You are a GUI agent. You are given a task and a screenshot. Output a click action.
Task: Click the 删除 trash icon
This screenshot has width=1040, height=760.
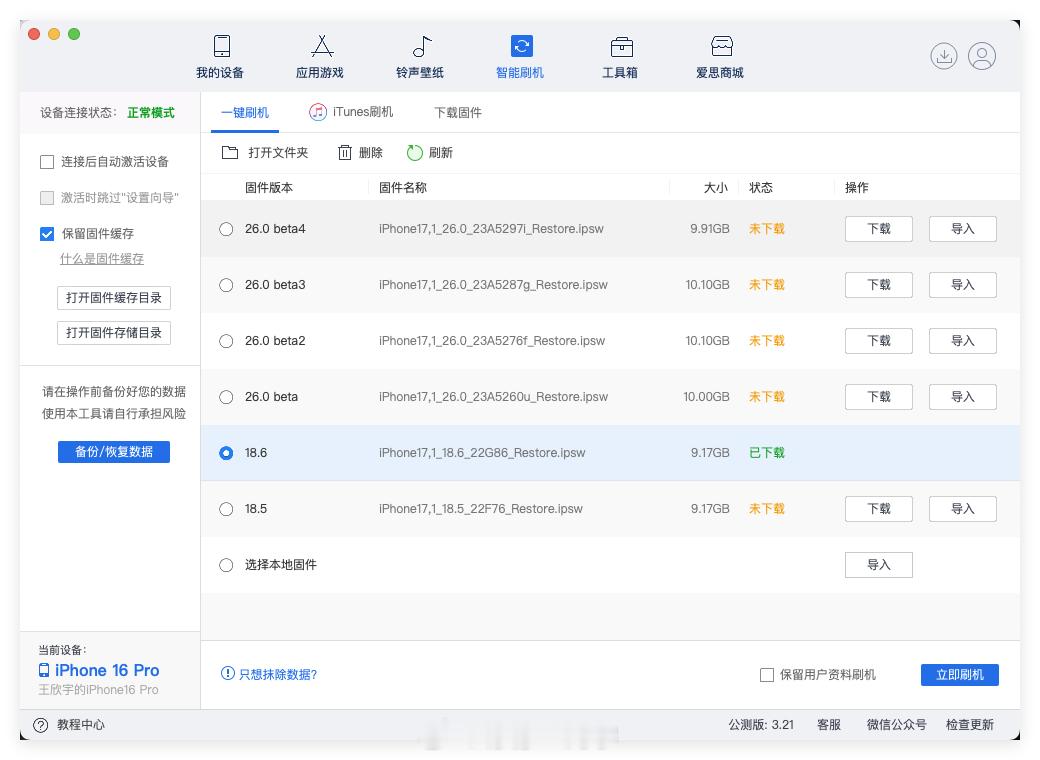tap(345, 153)
